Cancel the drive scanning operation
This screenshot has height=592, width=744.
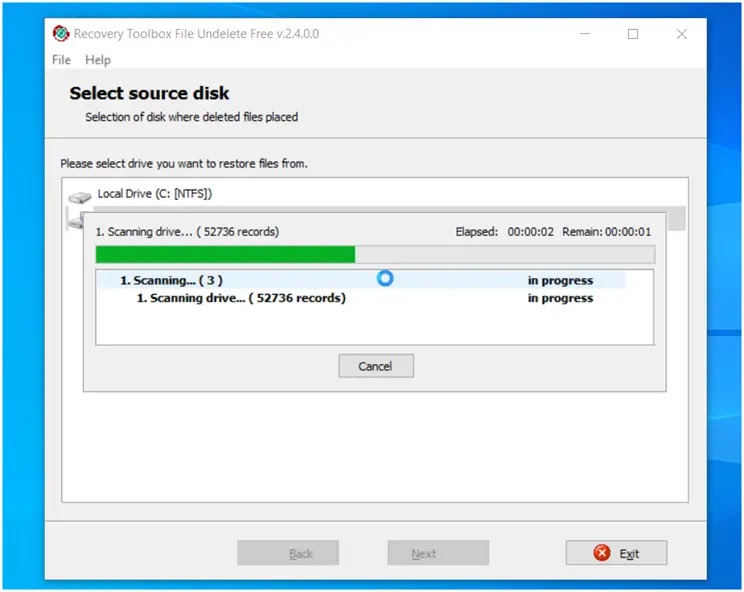(x=376, y=366)
